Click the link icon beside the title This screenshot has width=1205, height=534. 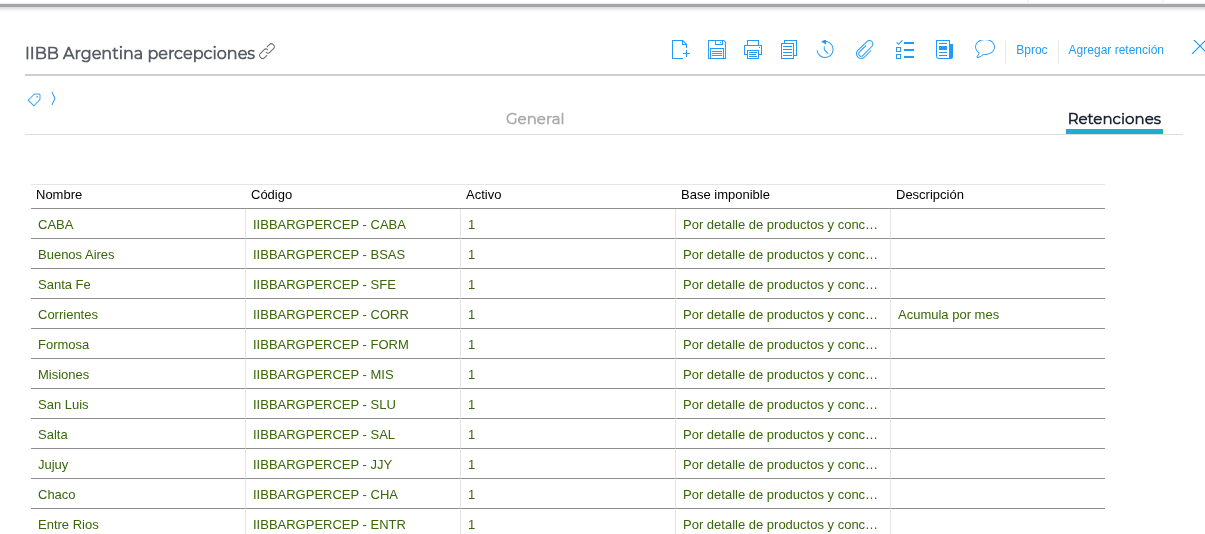tap(267, 52)
